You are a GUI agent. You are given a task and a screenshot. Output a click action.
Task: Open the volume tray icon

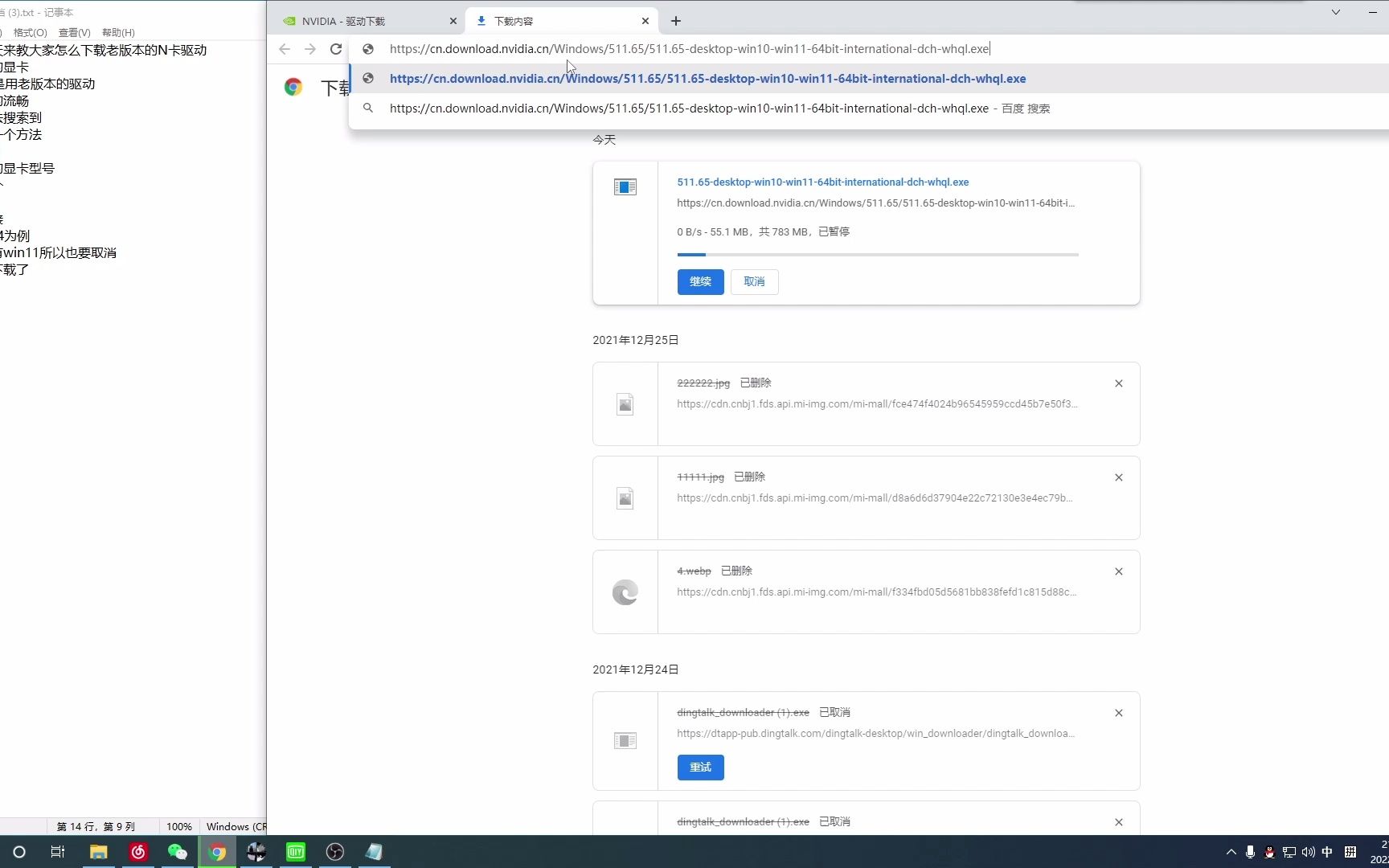click(x=1308, y=852)
